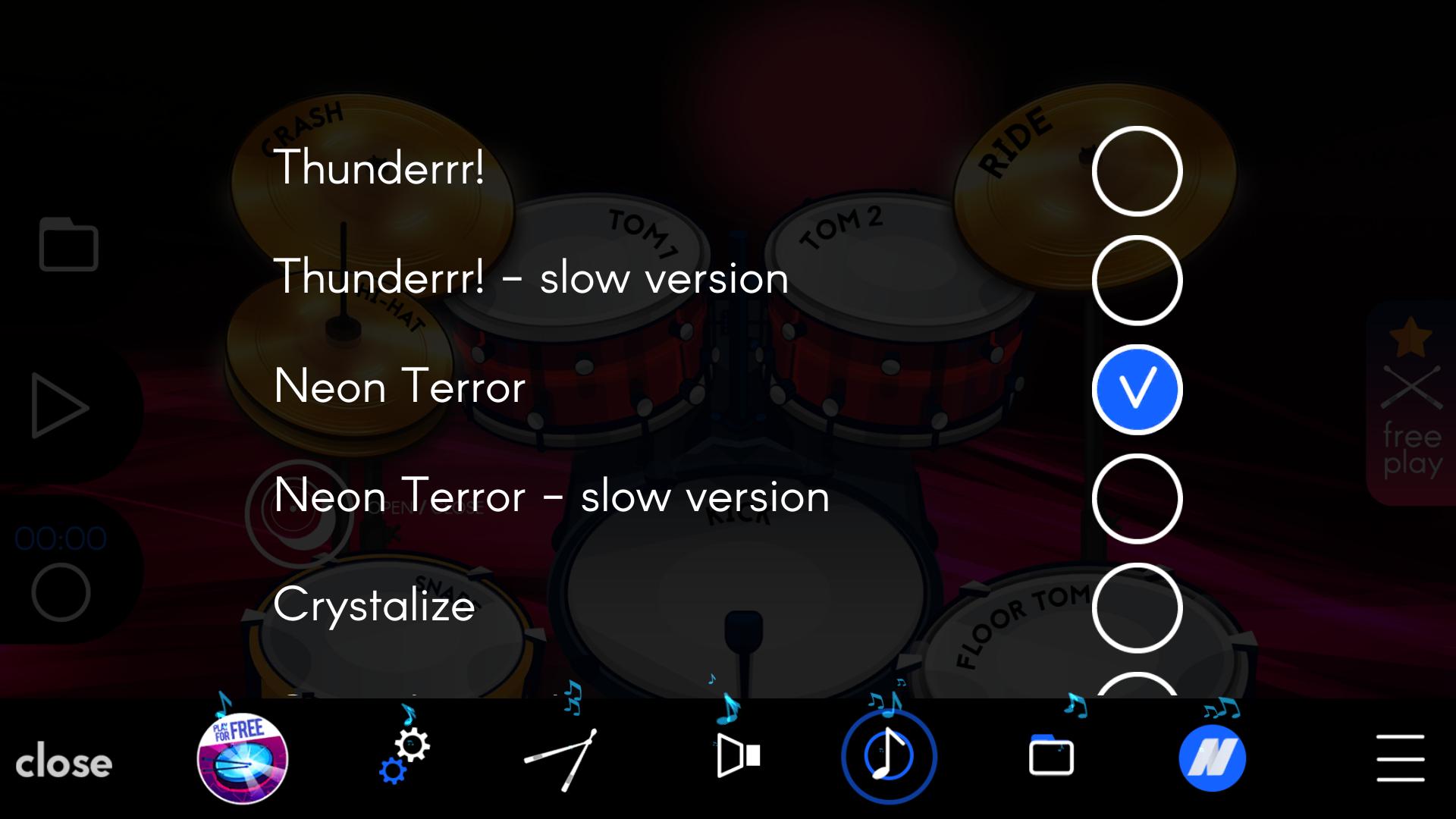Tap the folder/library panel icon
Screen dimensions: 1456x819
[x=1051, y=758]
